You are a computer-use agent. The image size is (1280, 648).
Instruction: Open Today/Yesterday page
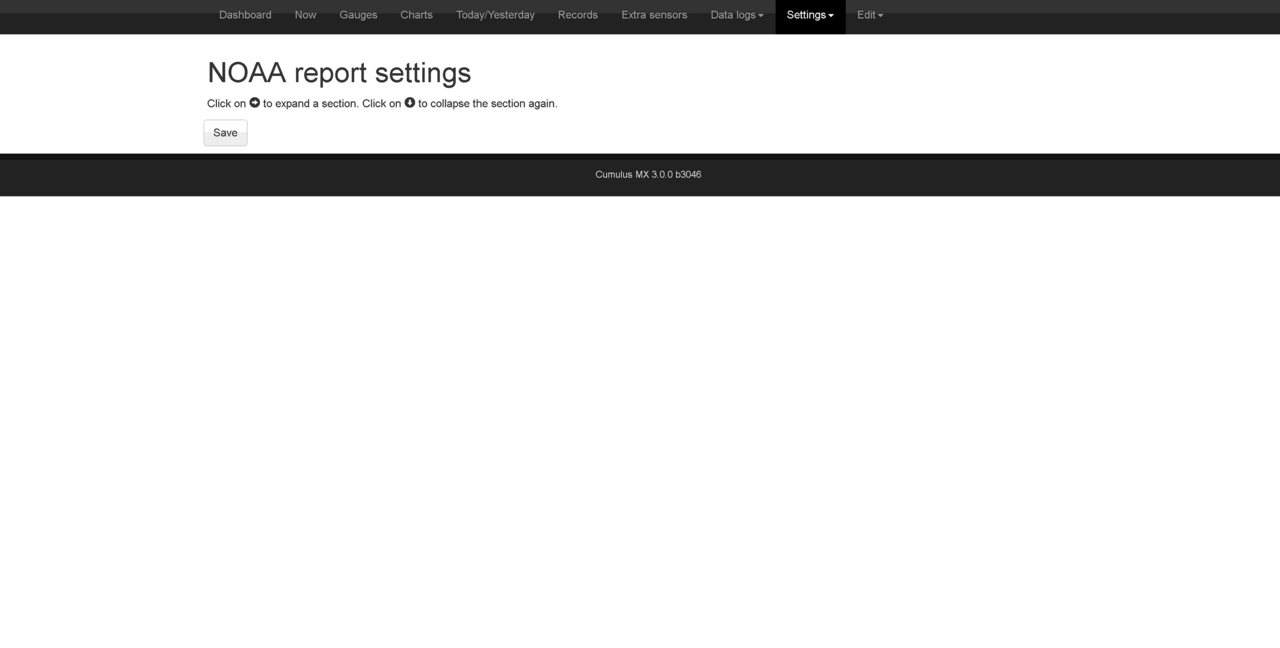[495, 15]
